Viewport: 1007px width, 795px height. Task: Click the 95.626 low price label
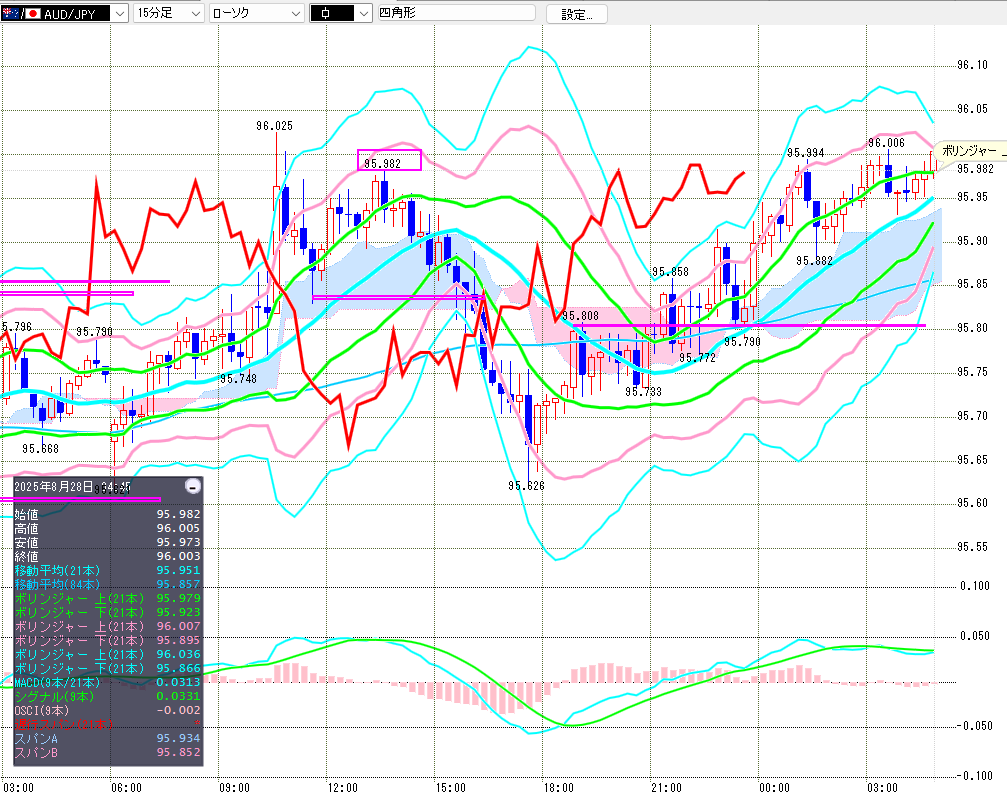[526, 486]
